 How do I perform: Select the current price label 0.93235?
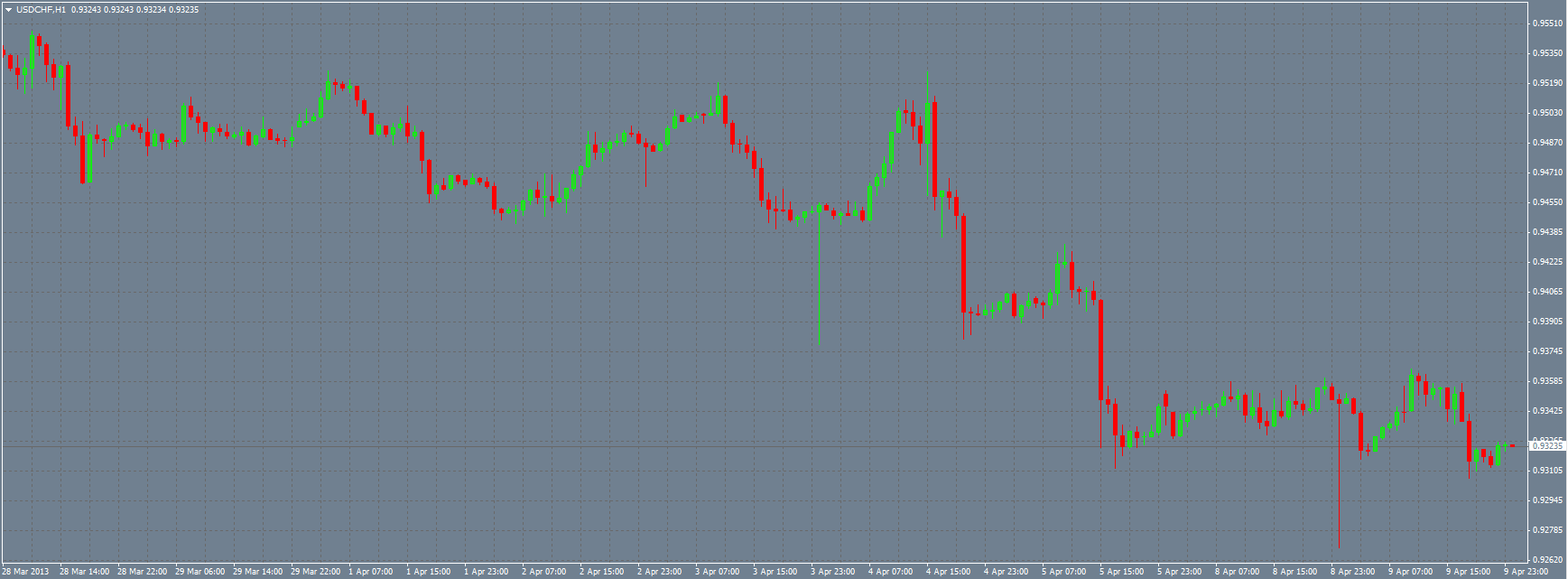click(x=1549, y=445)
